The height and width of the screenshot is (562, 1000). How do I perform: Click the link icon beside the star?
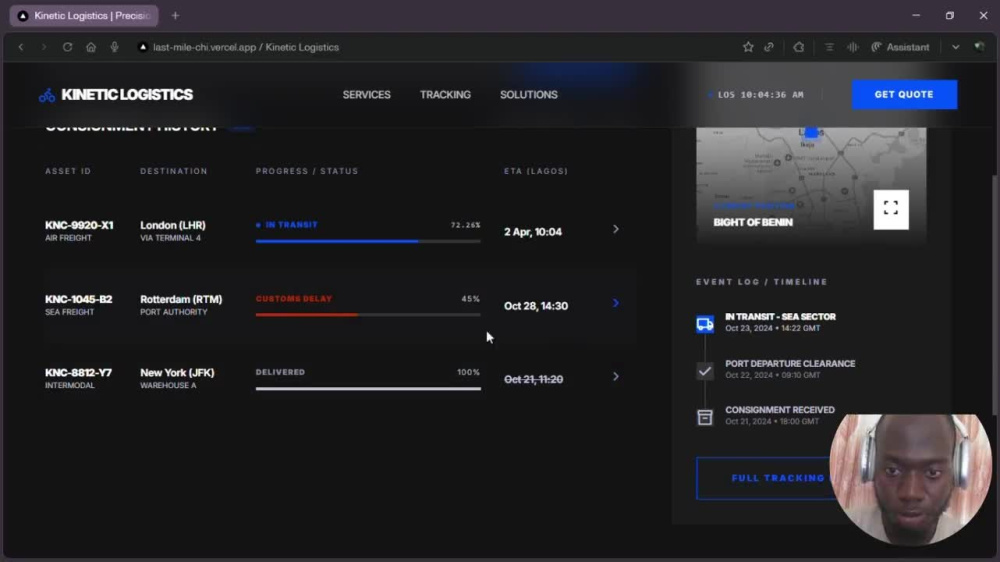pyautogui.click(x=769, y=47)
